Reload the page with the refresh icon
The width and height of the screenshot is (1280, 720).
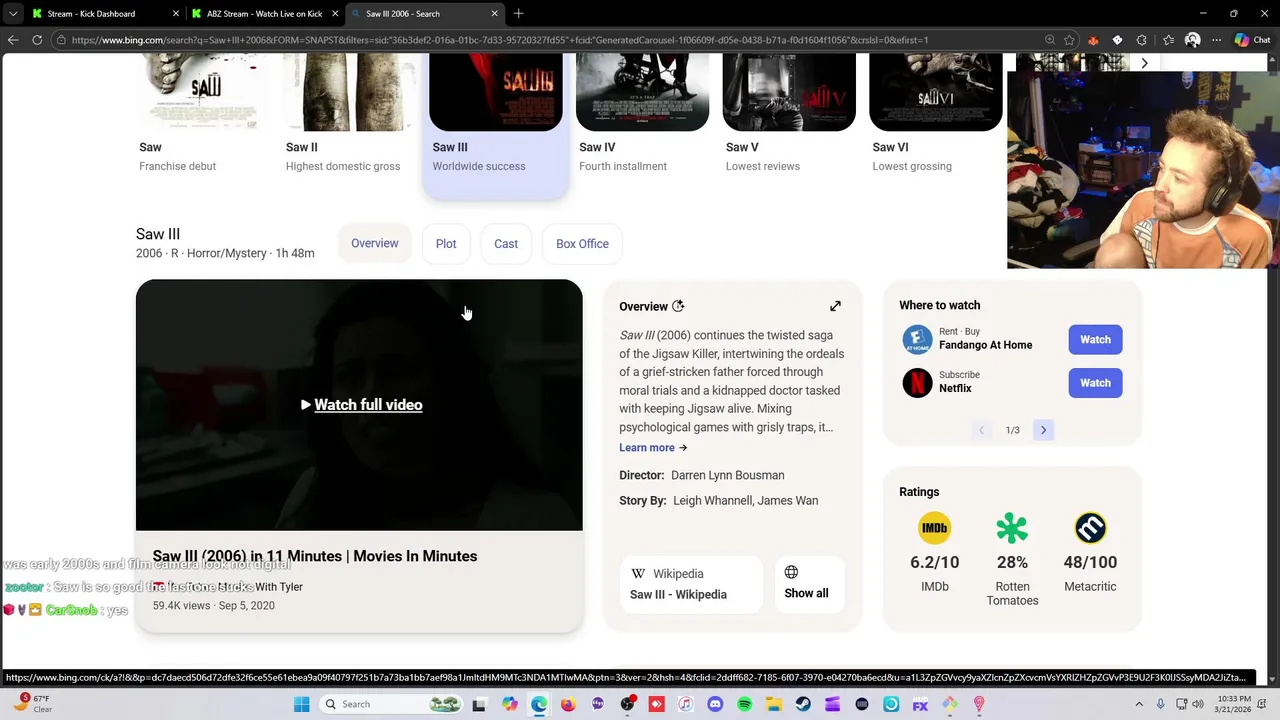[37, 40]
